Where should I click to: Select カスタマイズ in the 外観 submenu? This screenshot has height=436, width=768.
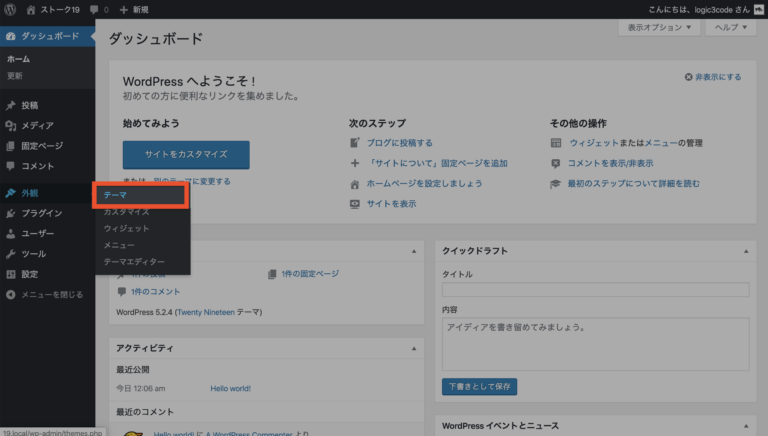tap(126, 212)
